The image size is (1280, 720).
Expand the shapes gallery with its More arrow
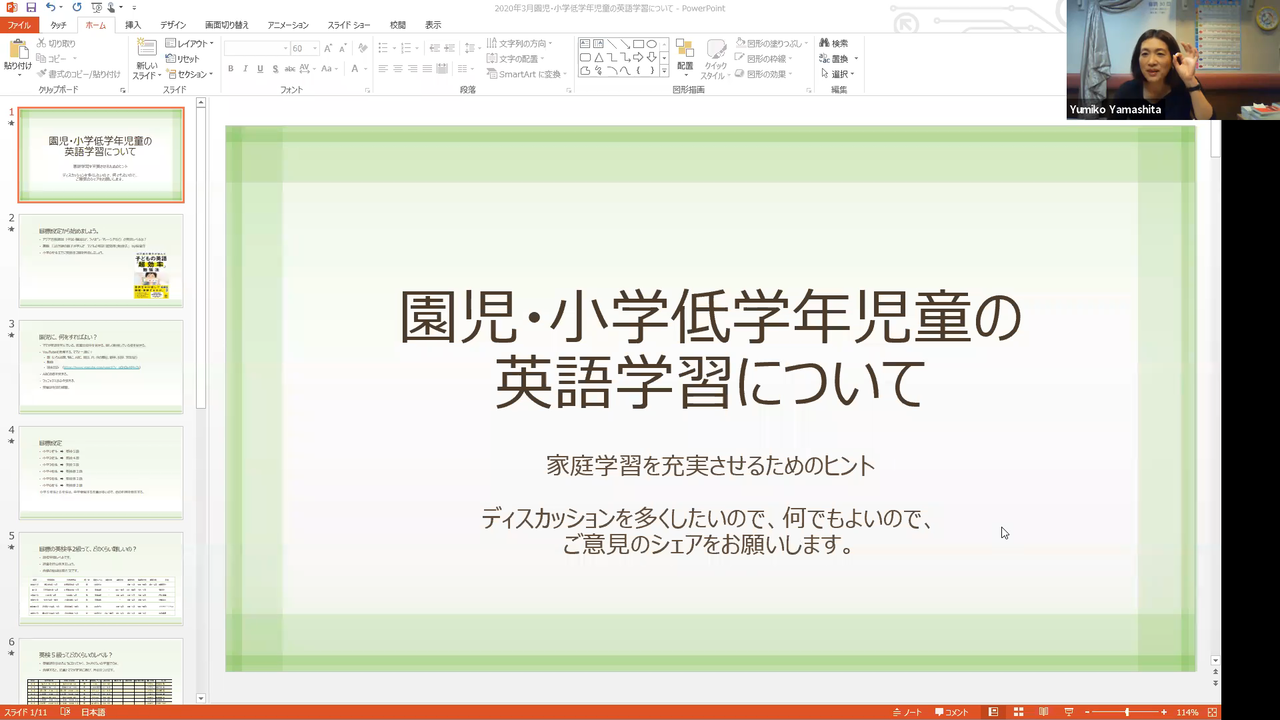click(x=663, y=73)
